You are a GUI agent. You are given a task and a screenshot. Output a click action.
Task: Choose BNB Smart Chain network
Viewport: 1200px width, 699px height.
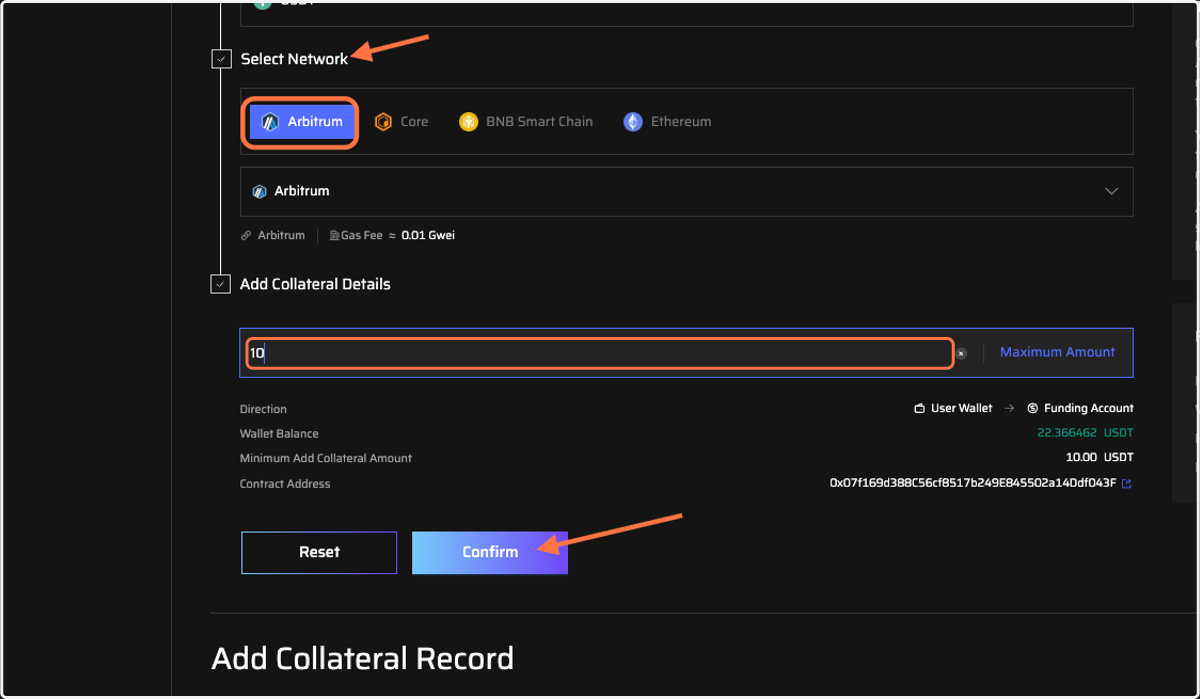pyautogui.click(x=526, y=122)
